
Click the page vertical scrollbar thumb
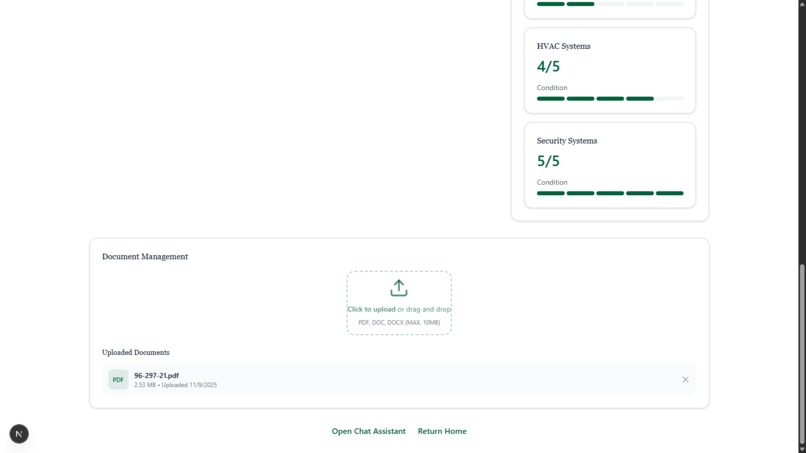tap(801, 355)
